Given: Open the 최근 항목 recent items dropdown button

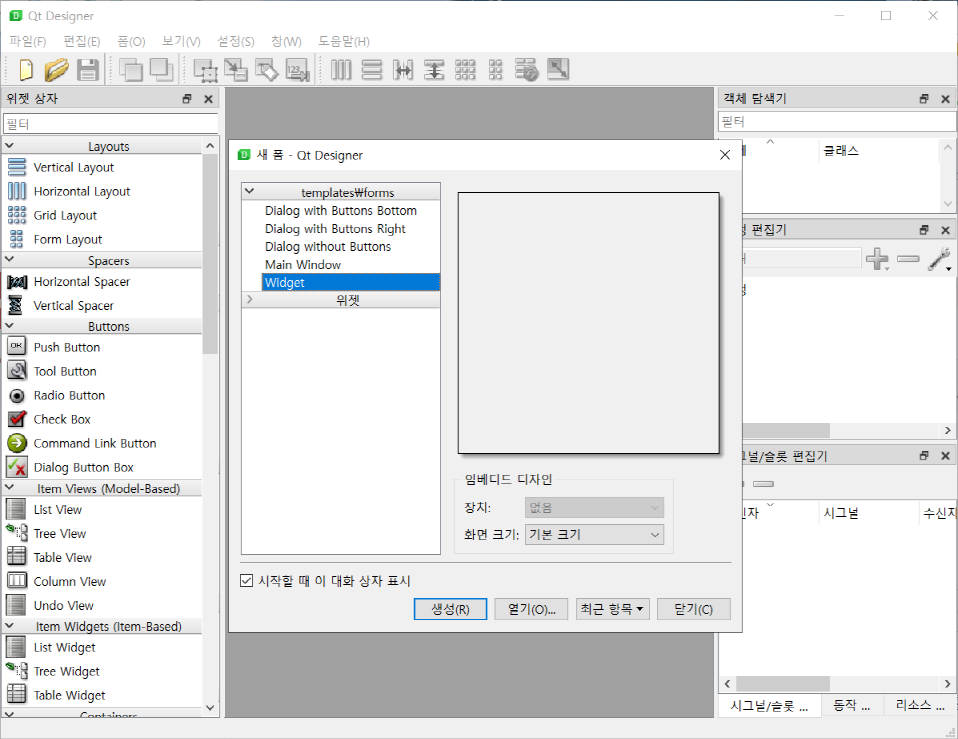Looking at the screenshot, I should (x=612, y=609).
